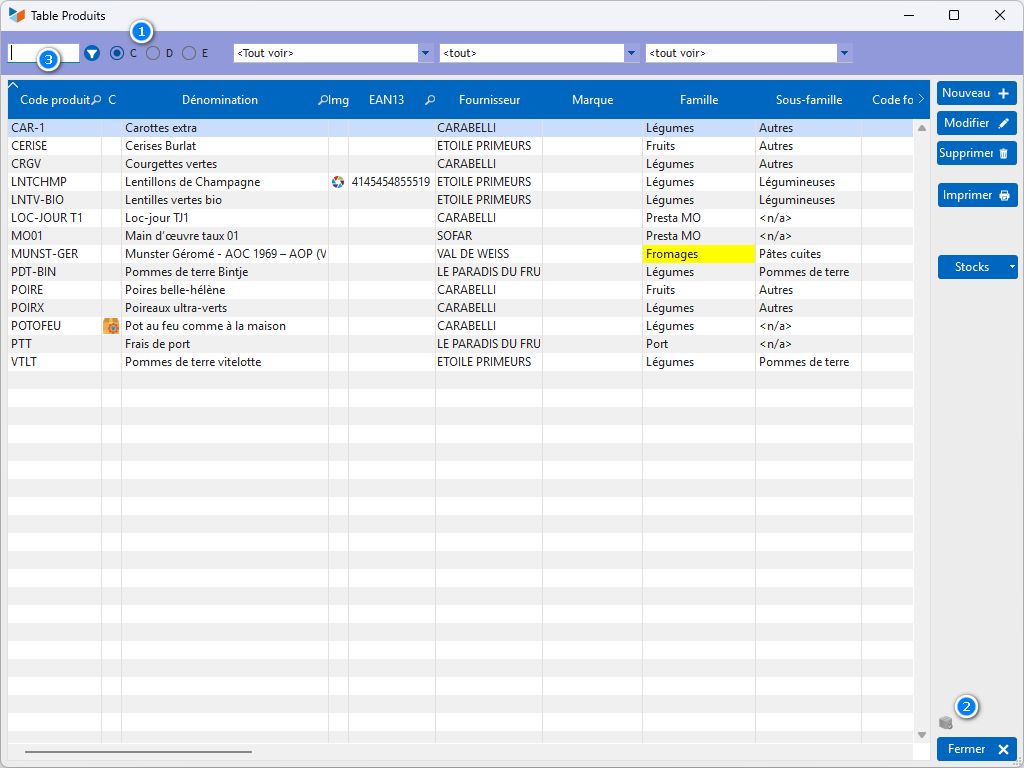Viewport: 1024px width, 768px height.
Task: Click the search input field at top left
Action: (x=44, y=53)
